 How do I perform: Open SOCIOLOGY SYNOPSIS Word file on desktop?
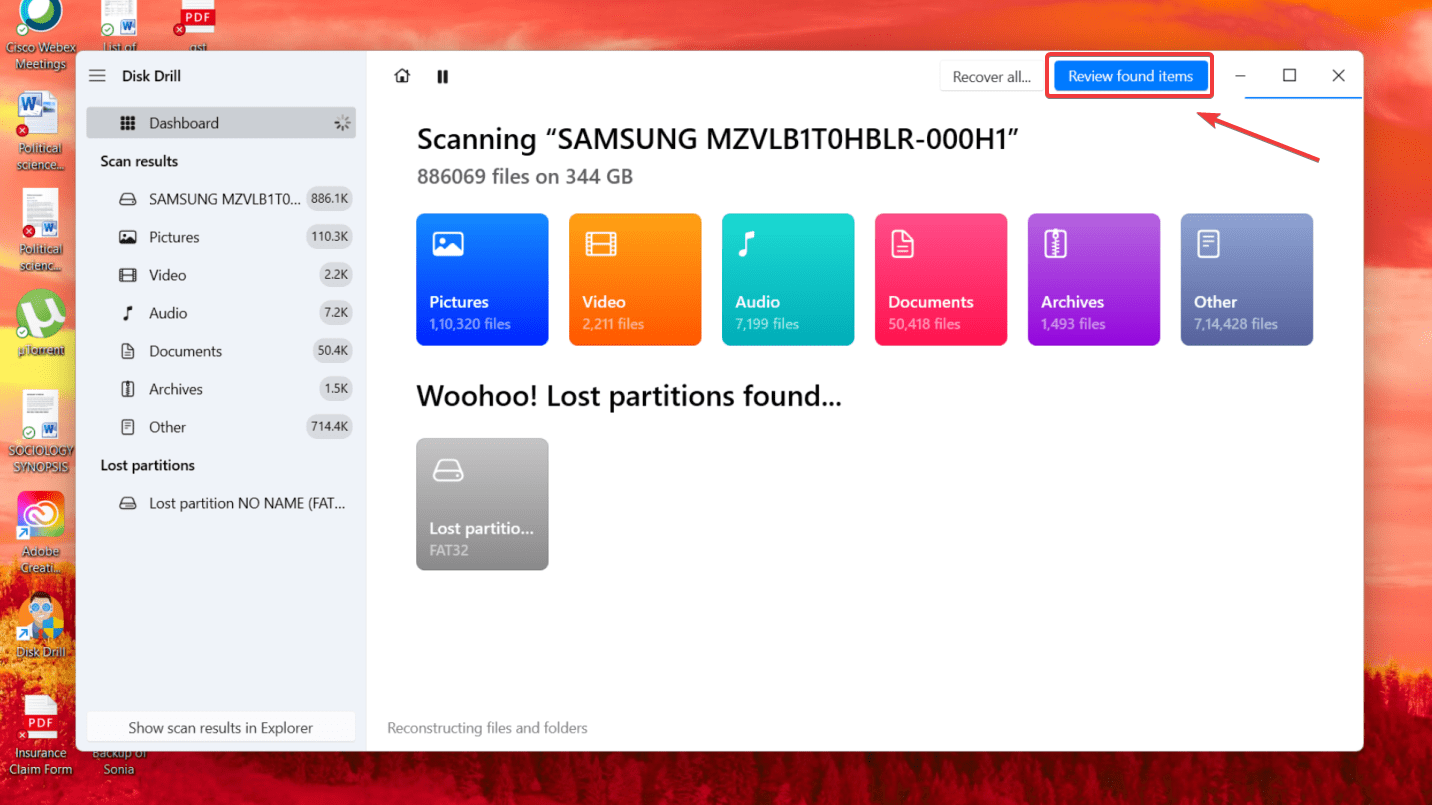coord(43,432)
